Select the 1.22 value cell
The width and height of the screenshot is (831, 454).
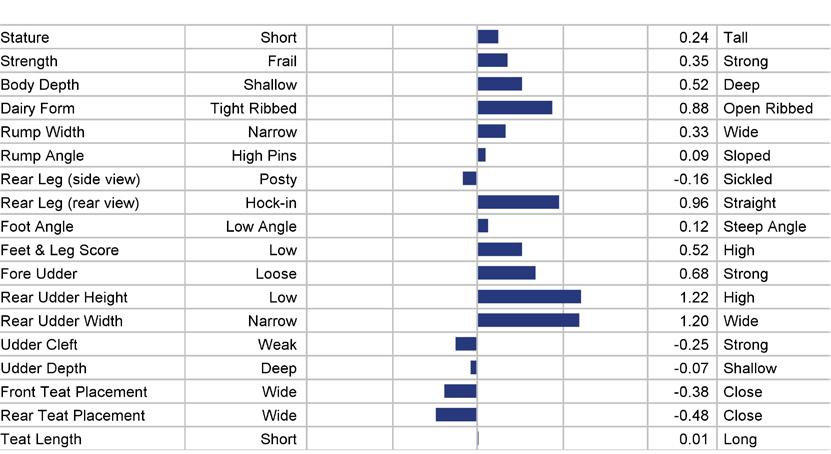click(x=694, y=297)
